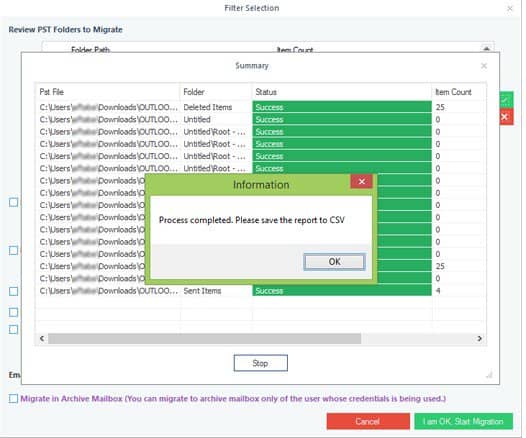Click the Pst File path of Deleted Items row

pyautogui.click(x=108, y=107)
